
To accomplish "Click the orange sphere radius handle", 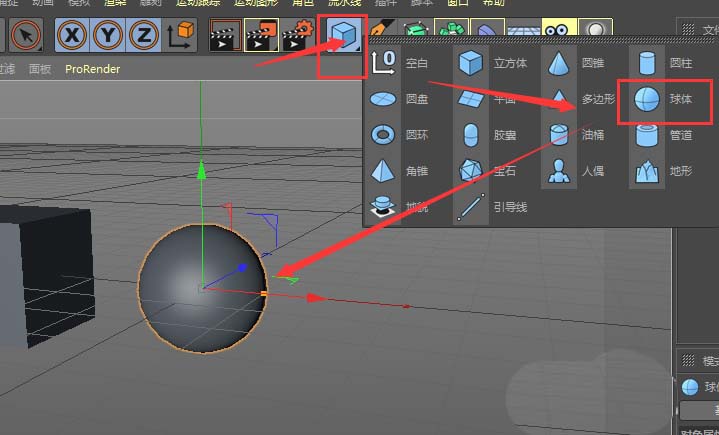I will pyautogui.click(x=264, y=293).
